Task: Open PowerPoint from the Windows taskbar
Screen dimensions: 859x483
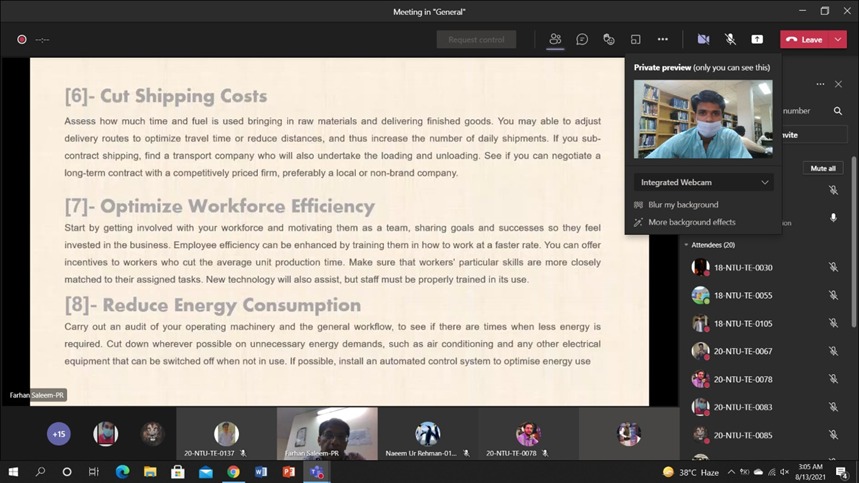Action: (x=288, y=472)
